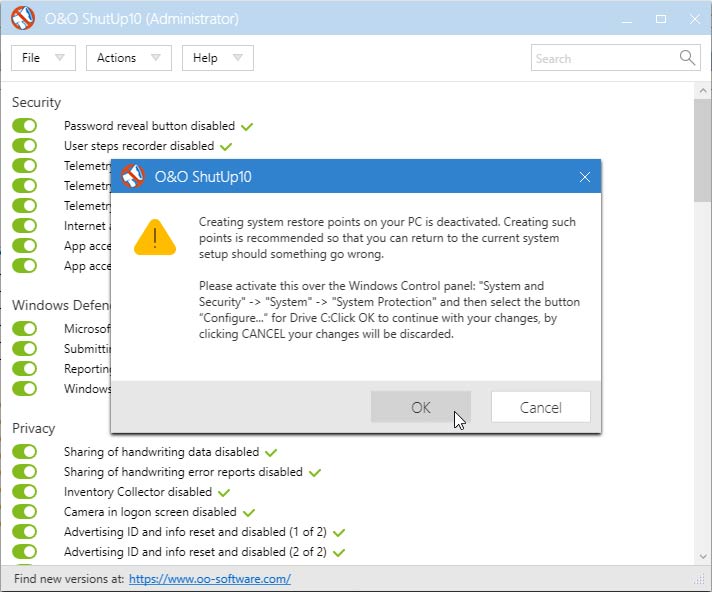Expand the Actions dropdown arrow
712x592 pixels.
coord(156,58)
